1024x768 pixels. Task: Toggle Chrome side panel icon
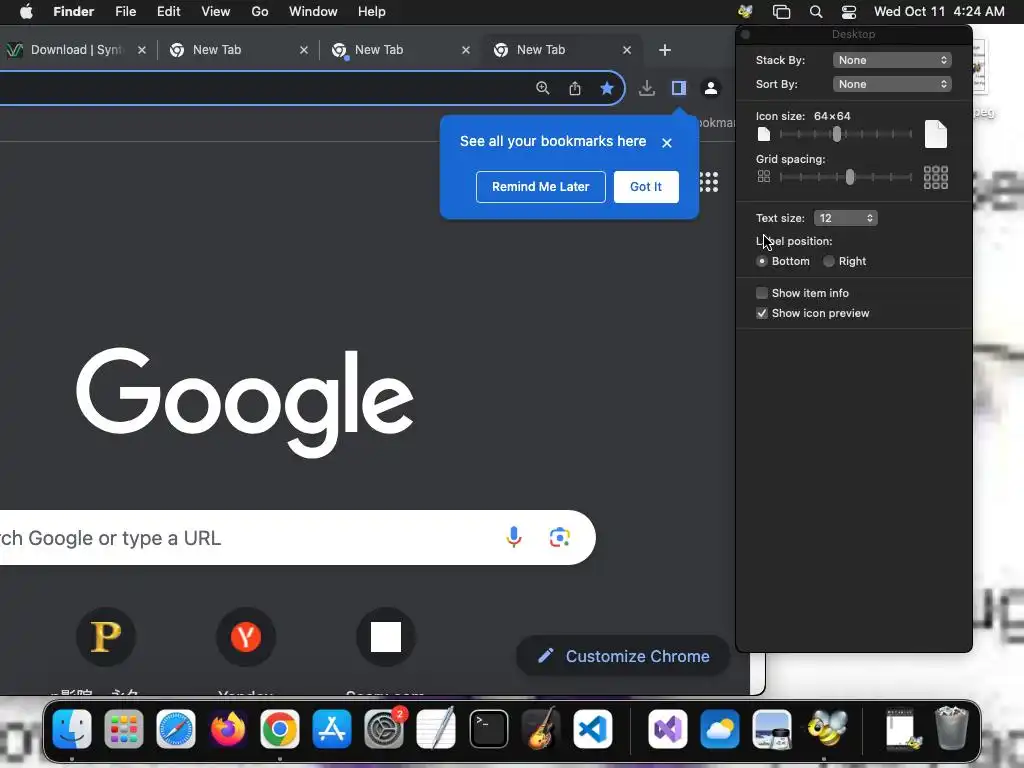coord(679,88)
